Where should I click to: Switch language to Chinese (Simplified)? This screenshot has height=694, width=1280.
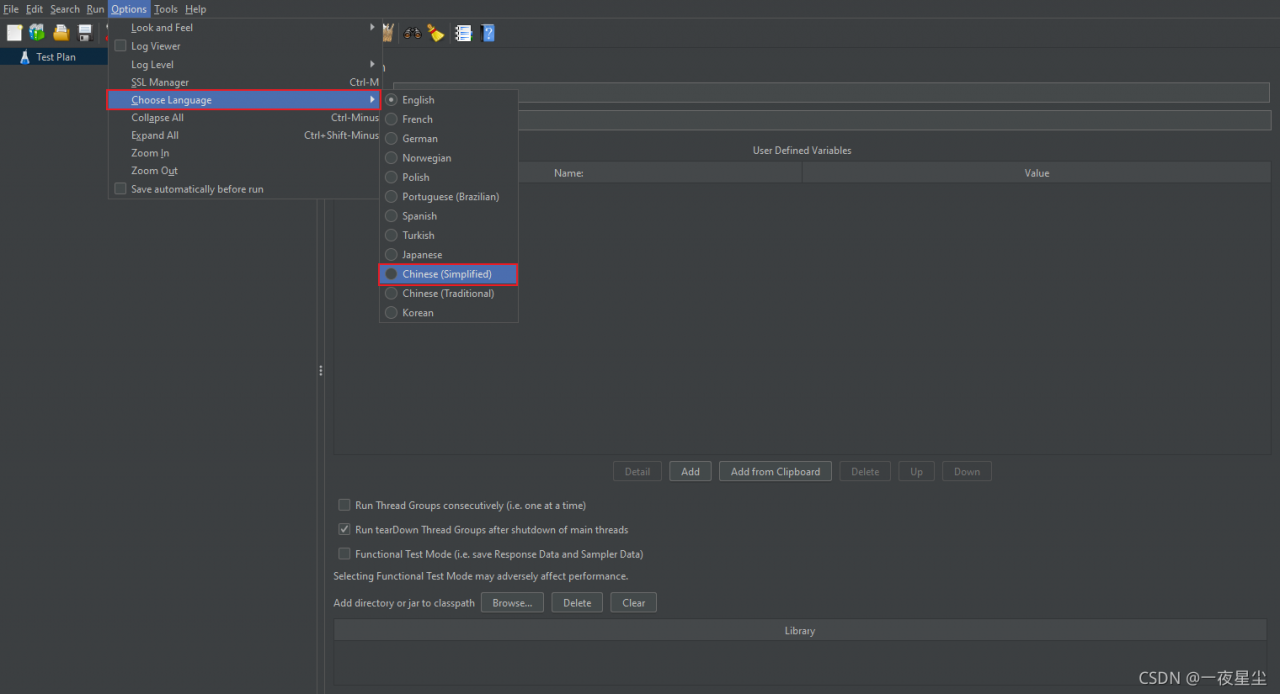tap(449, 274)
